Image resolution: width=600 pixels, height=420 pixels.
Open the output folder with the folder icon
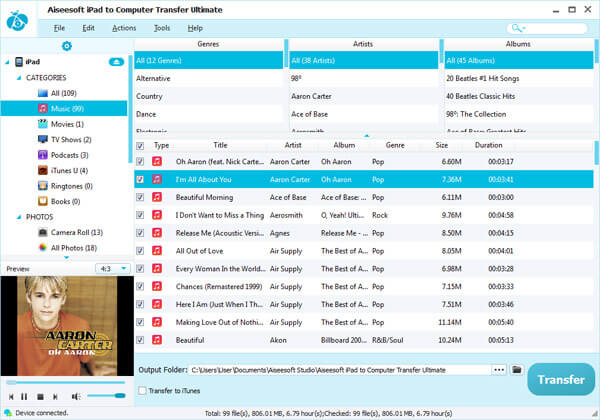[x=517, y=370]
